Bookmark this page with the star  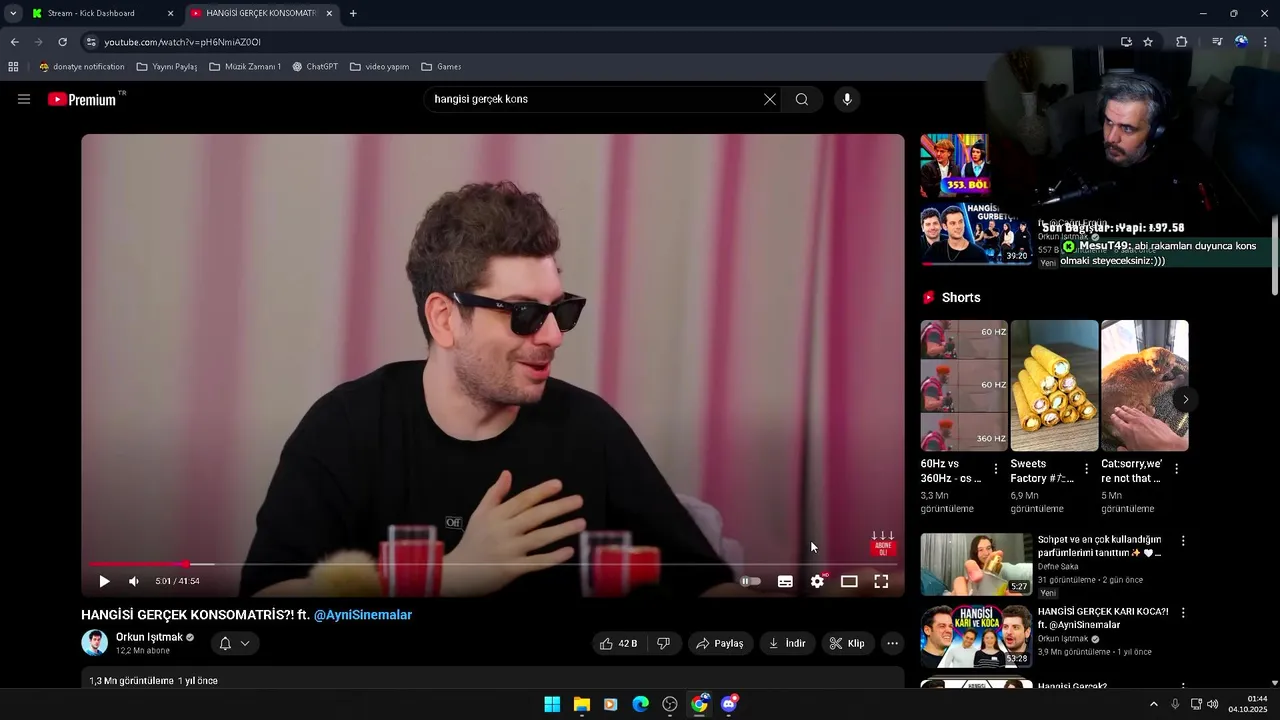(1148, 42)
